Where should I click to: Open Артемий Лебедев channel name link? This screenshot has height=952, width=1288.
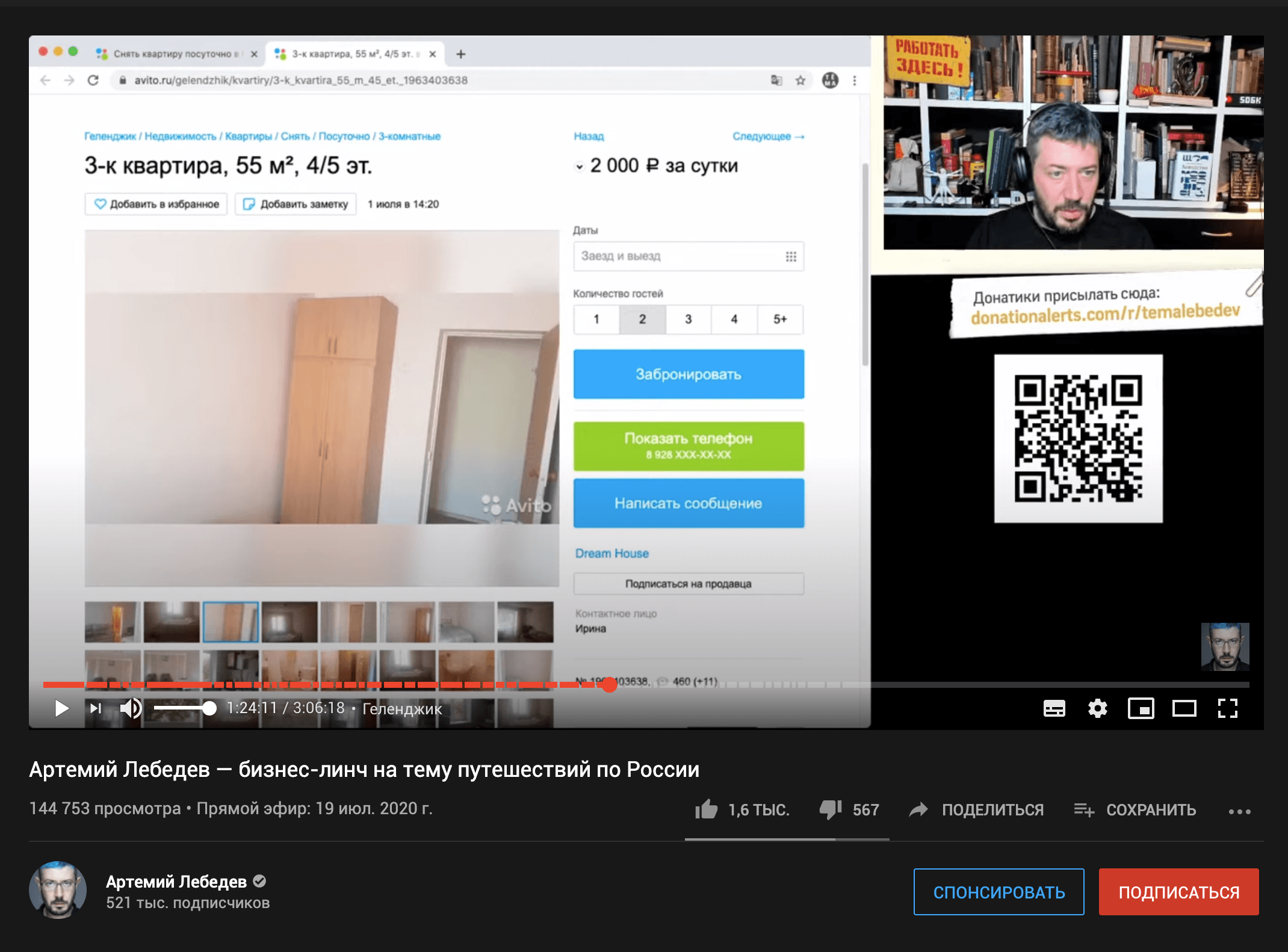click(x=176, y=882)
